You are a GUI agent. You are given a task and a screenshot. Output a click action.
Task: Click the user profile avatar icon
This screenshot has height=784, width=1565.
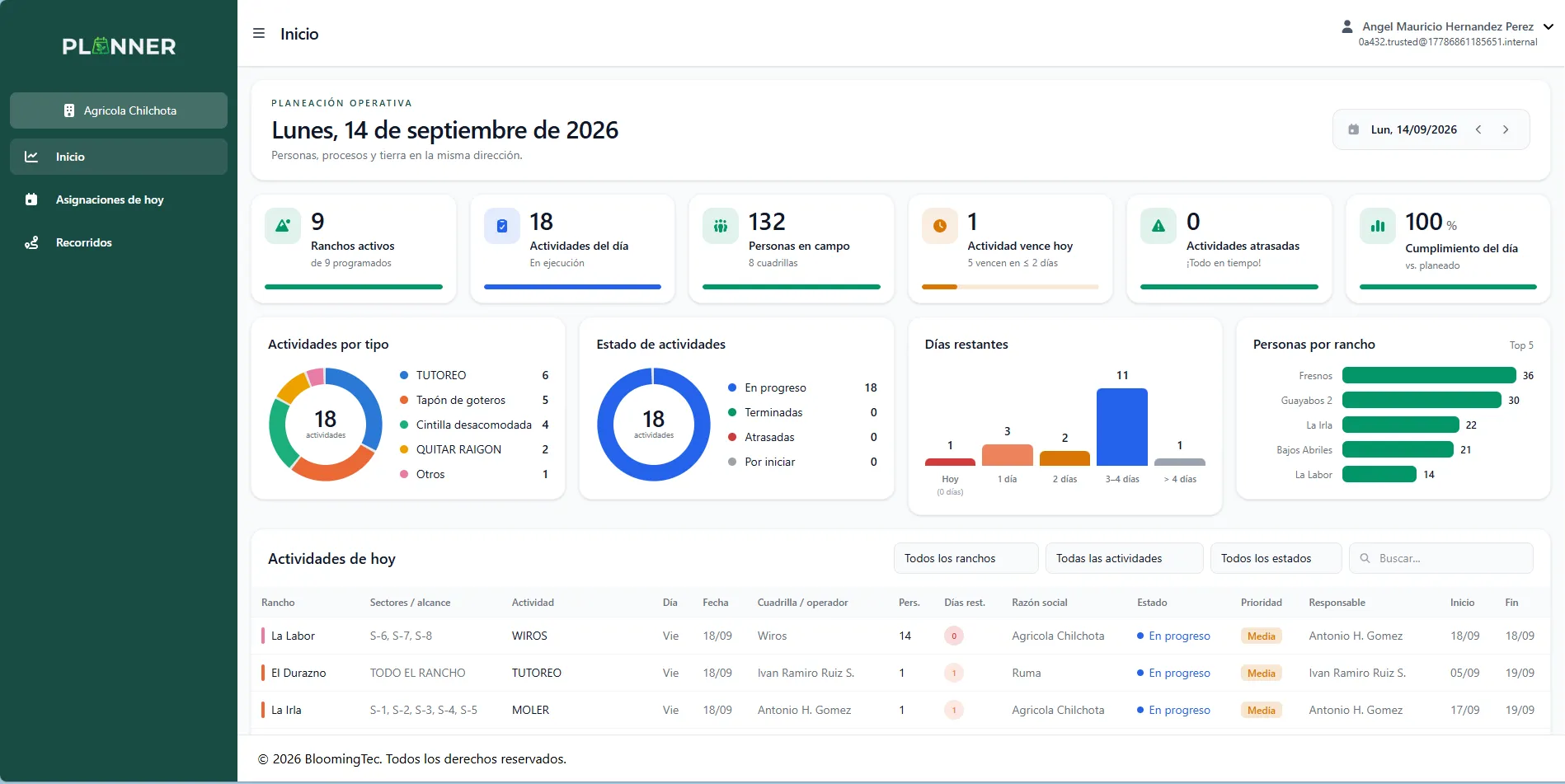pos(1347,26)
